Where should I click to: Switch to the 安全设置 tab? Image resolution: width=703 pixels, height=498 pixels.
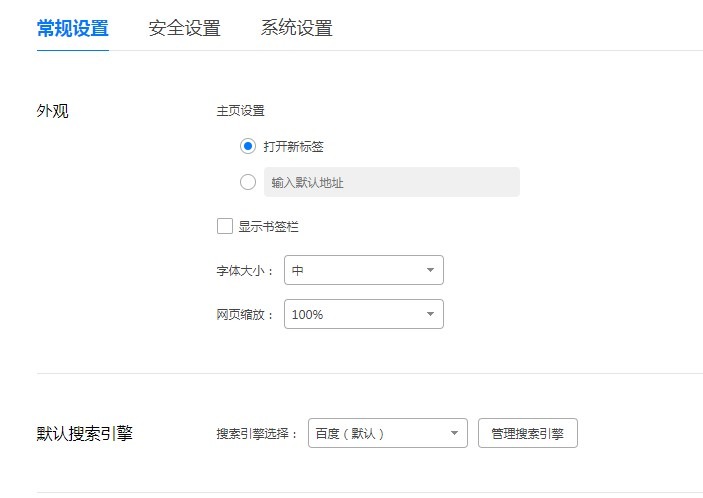point(184,28)
